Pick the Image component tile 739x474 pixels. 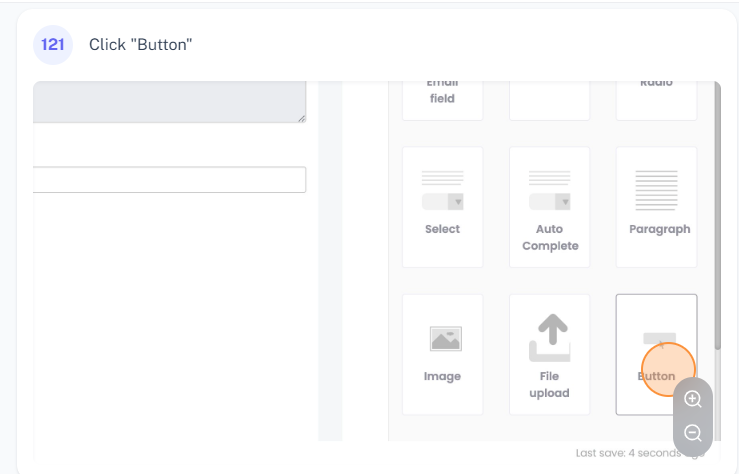coord(442,354)
